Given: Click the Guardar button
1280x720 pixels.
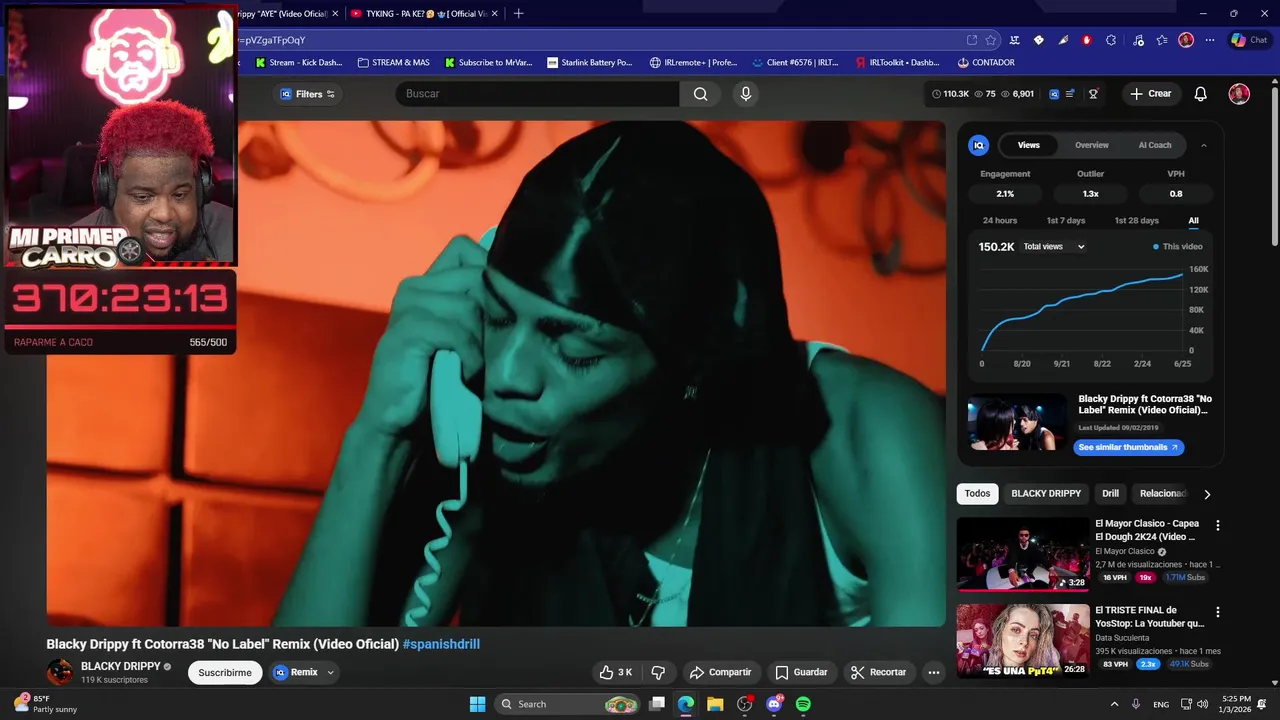Looking at the screenshot, I should click(801, 672).
